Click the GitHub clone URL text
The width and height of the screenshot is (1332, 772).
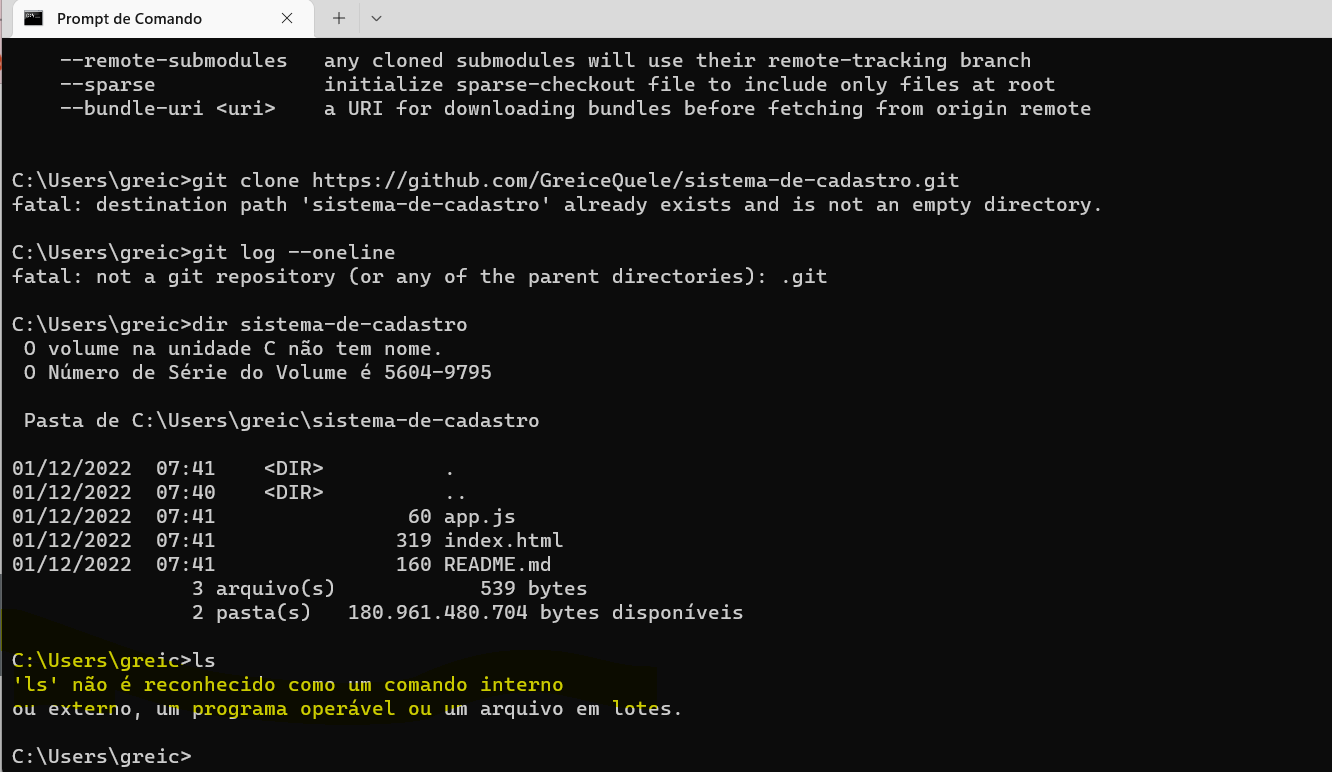pyautogui.click(x=635, y=181)
